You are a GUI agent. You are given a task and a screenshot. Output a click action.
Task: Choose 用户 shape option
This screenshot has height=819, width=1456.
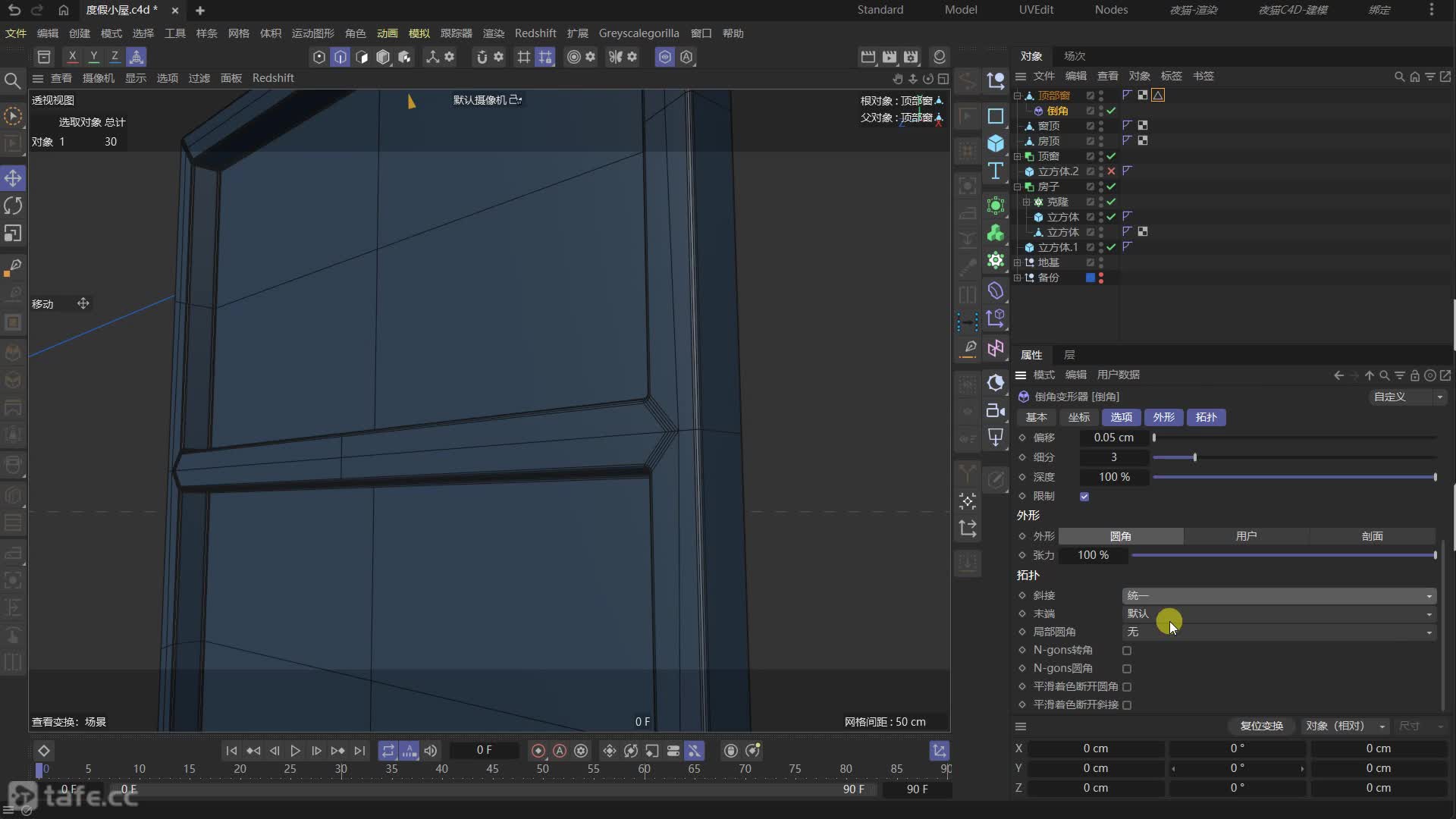pos(1246,537)
